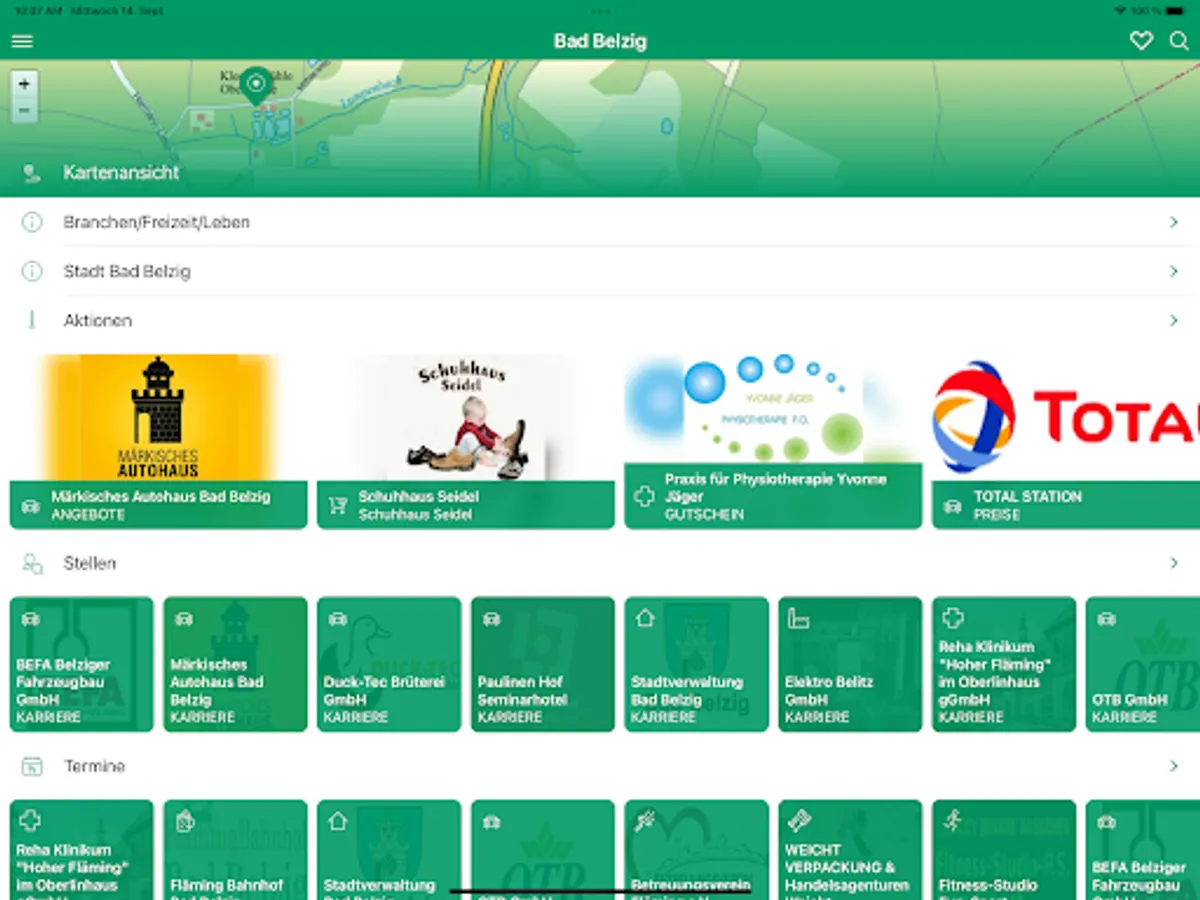Click Bad Belzig title text
This screenshot has width=1200, height=900.
coord(600,41)
